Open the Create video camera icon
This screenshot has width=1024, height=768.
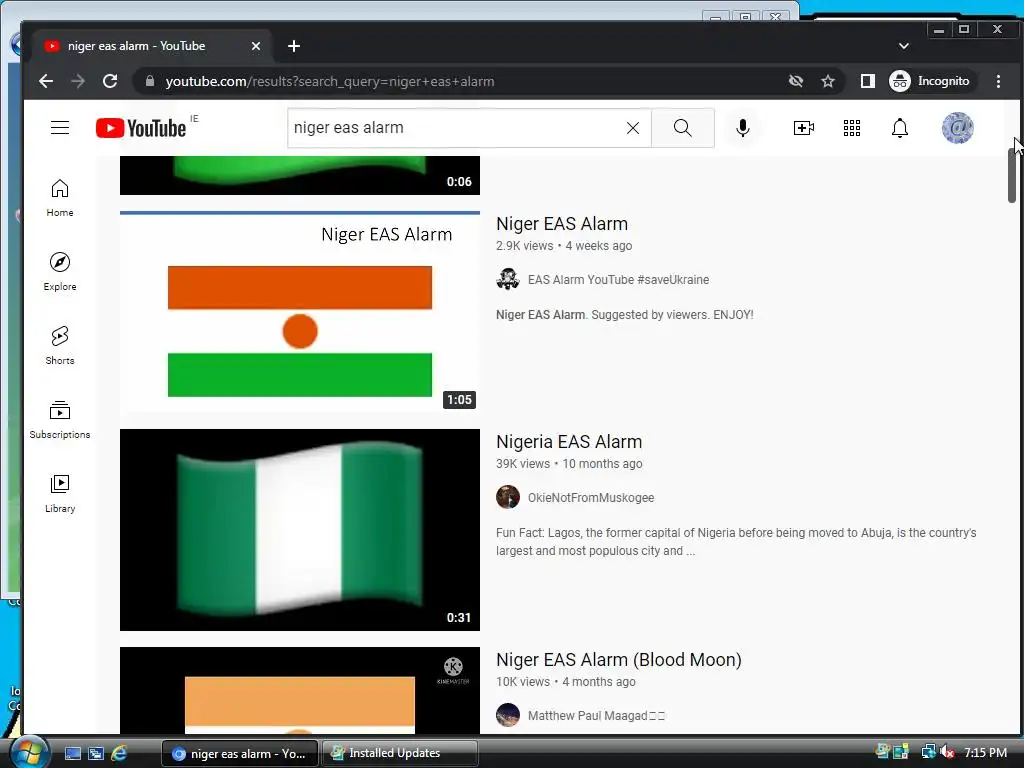(x=803, y=128)
